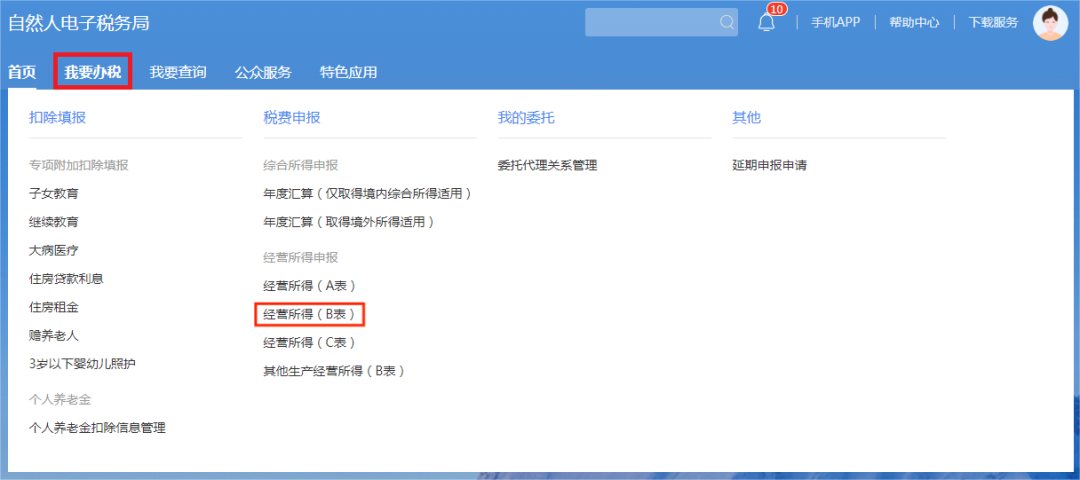The height and width of the screenshot is (480, 1080).
Task: Open 延期申报申请
Action: (x=769, y=165)
